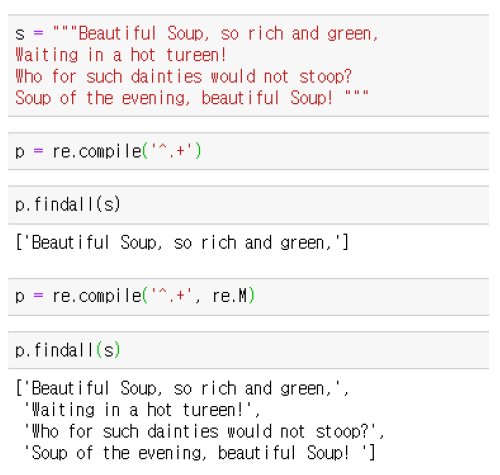This screenshot has height=475, width=500.
Task: Click the first output line of the re.M findall result
Action: coord(182,389)
